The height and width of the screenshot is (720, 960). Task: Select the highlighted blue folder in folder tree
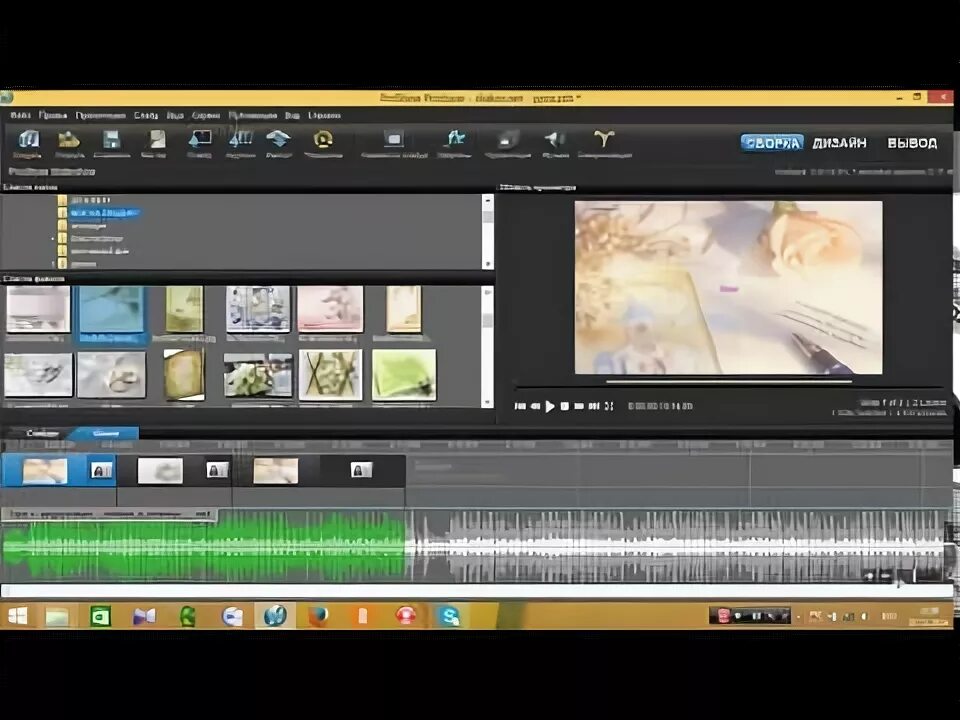(105, 213)
